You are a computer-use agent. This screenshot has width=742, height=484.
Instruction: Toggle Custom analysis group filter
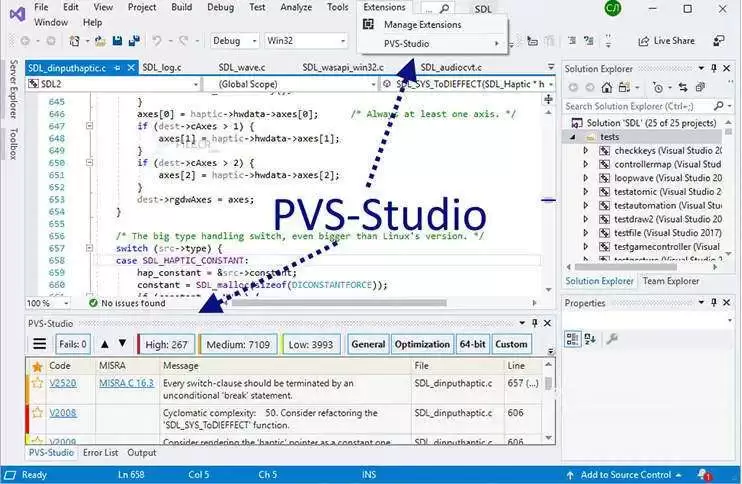click(x=511, y=344)
